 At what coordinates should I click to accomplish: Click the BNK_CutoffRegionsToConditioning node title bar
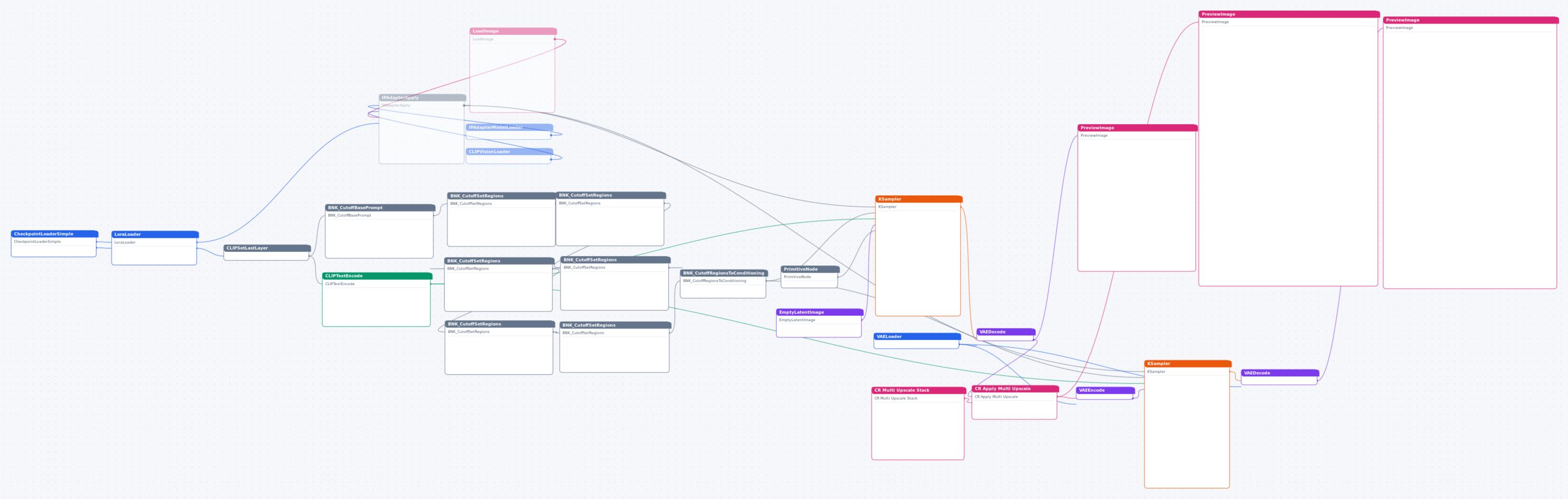[x=724, y=273]
